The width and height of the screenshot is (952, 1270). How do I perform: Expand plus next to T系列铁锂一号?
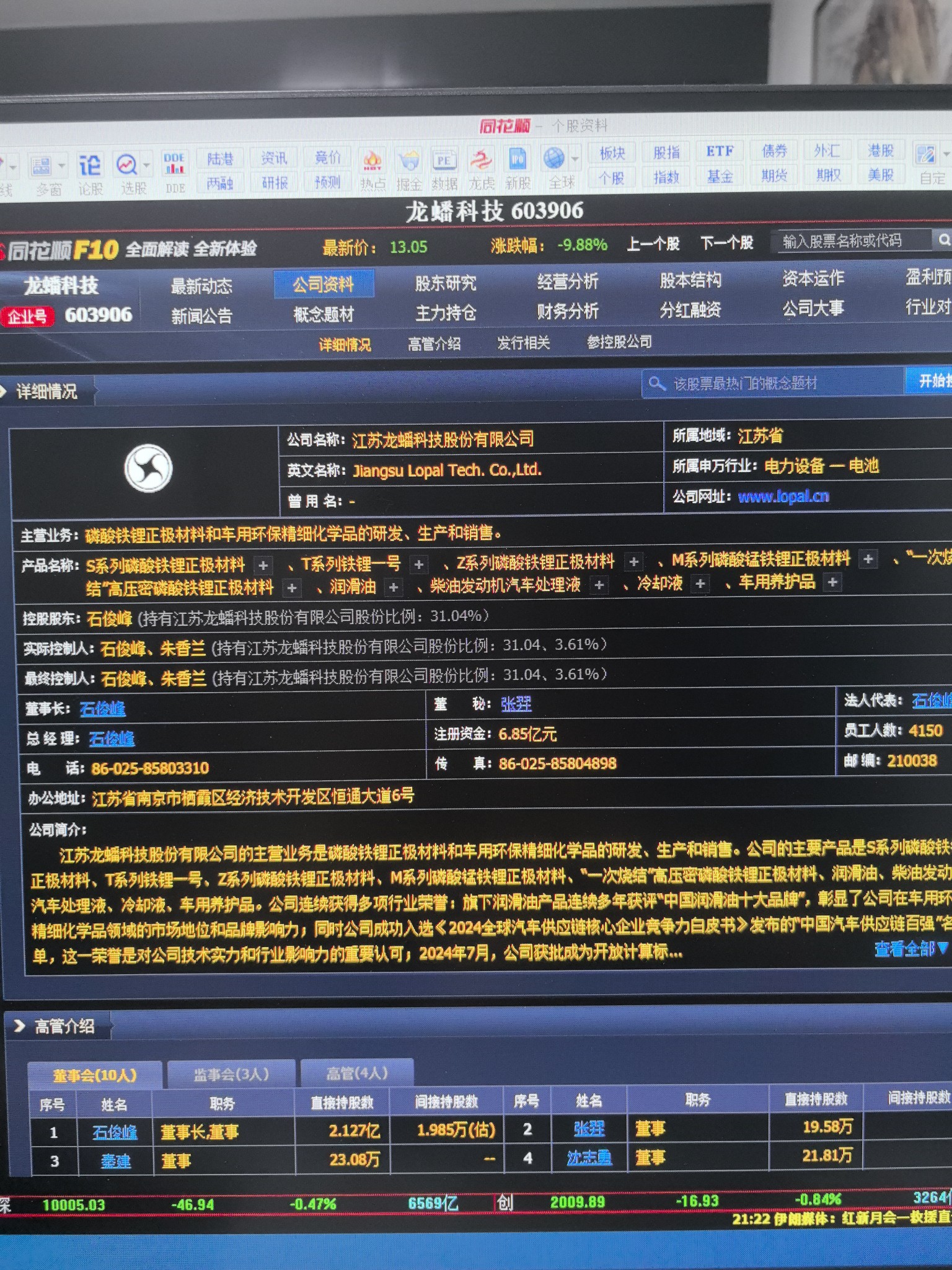click(419, 564)
